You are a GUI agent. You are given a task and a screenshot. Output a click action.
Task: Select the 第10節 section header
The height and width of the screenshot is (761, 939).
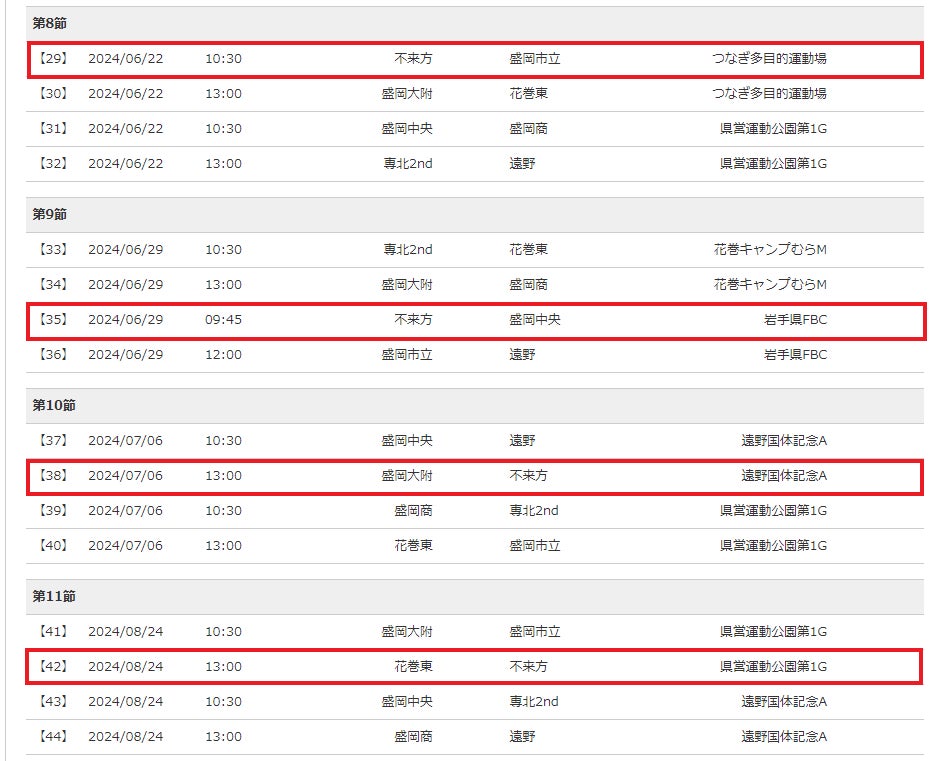pyautogui.click(x=53, y=405)
